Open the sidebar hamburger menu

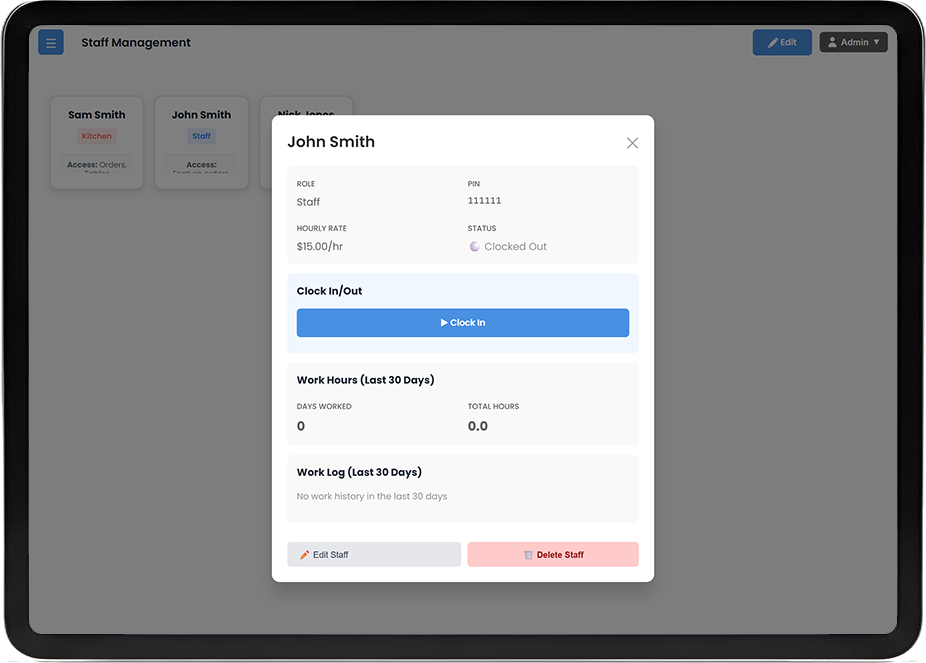50,42
